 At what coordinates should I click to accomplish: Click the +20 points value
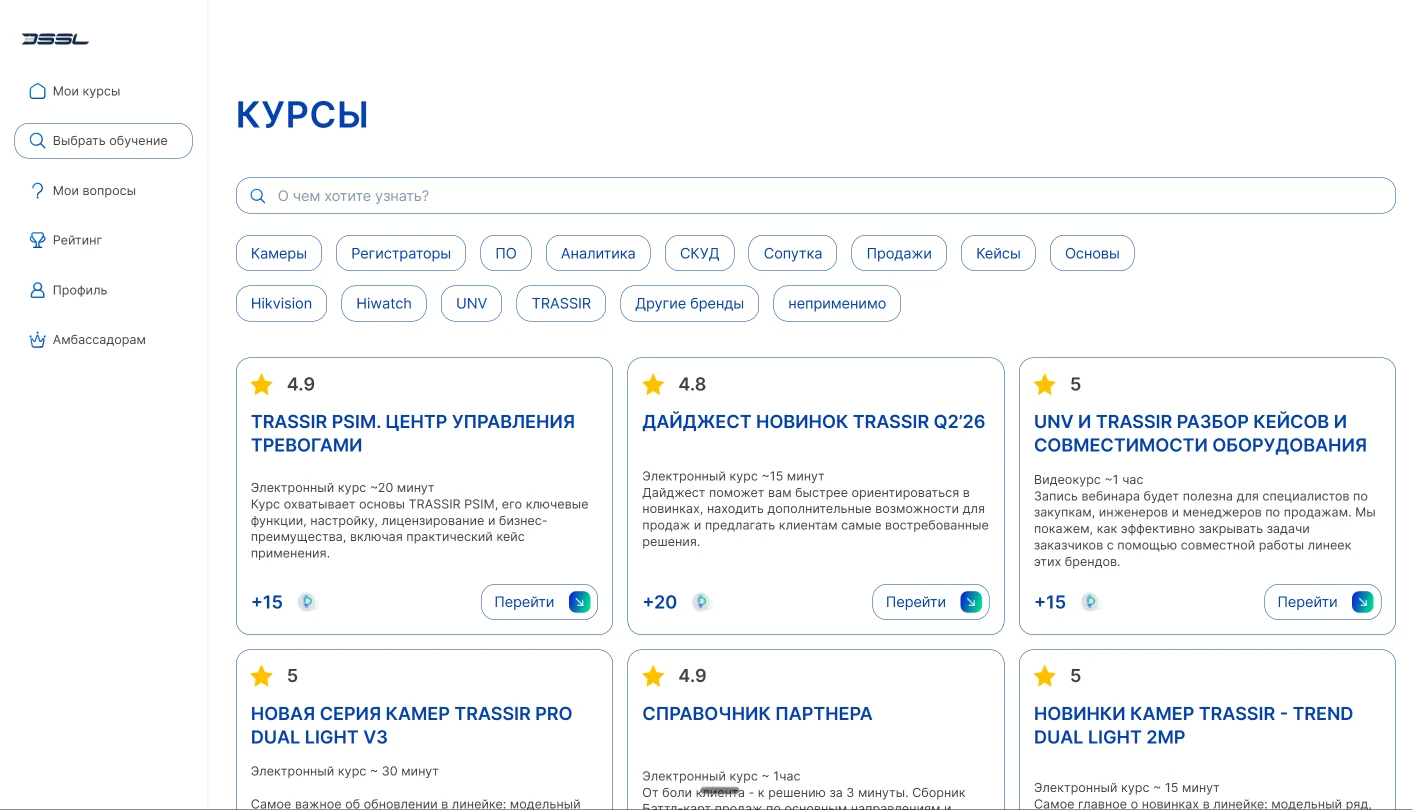[x=660, y=602]
